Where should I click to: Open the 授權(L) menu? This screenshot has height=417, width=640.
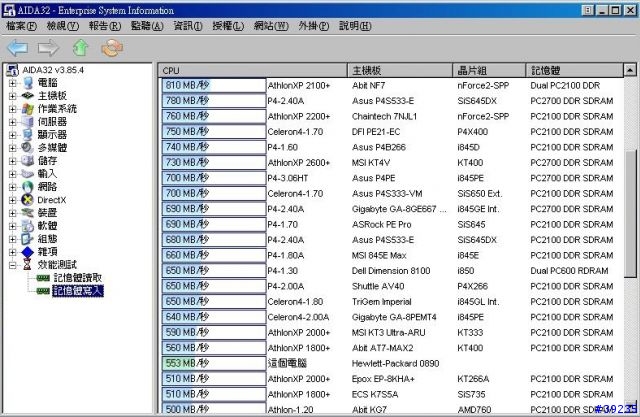coord(228,26)
